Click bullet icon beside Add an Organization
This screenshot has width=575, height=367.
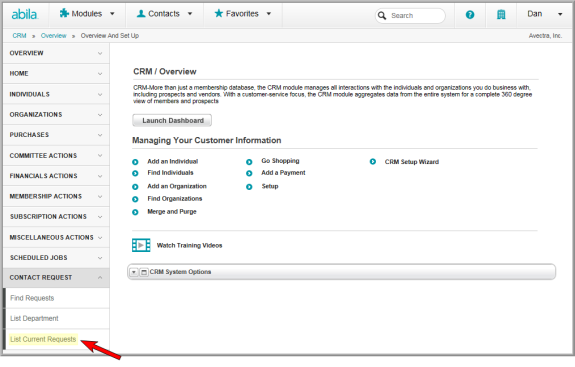click(135, 187)
